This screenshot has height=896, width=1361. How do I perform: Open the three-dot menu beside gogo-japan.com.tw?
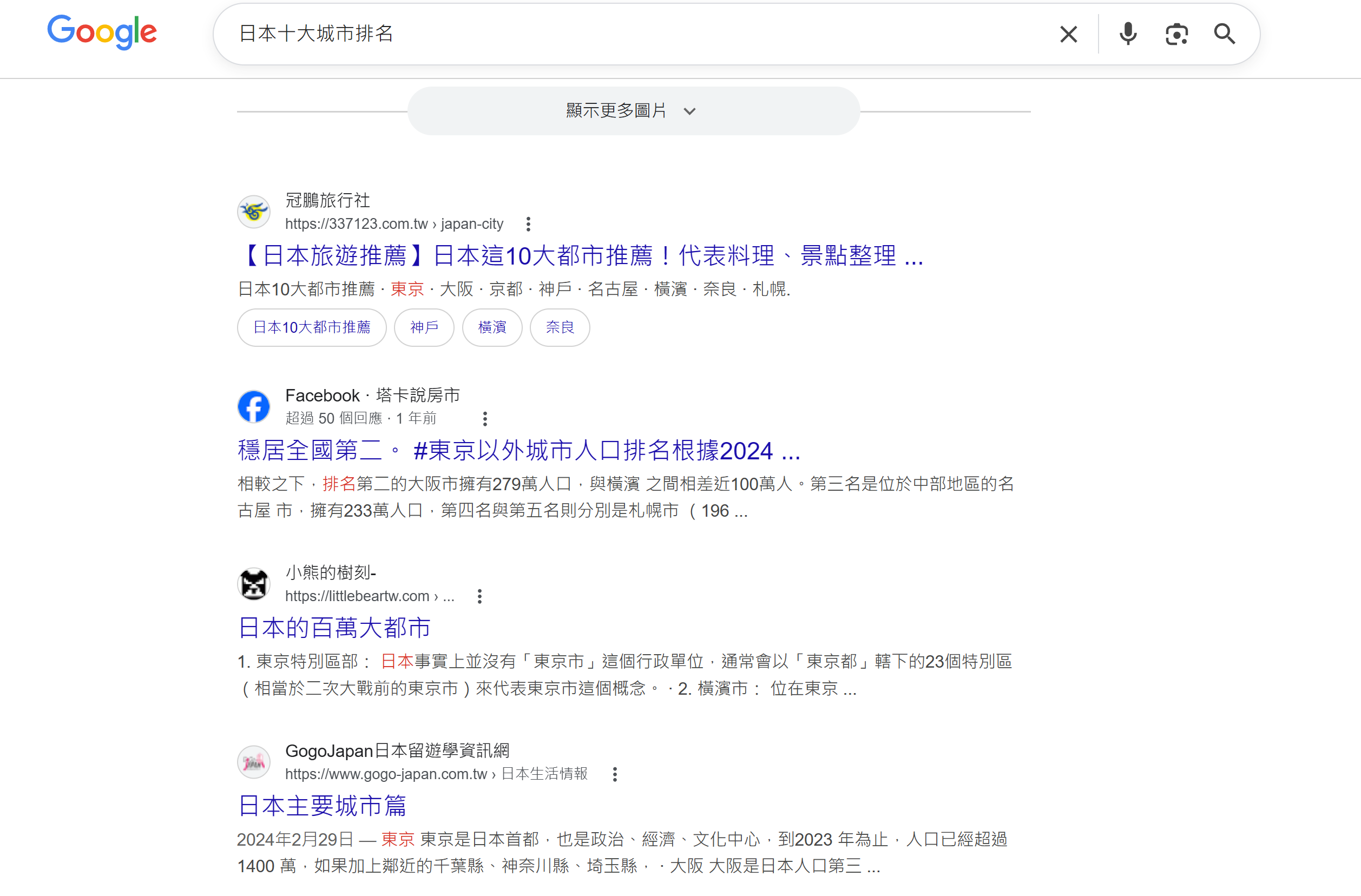[615, 774]
